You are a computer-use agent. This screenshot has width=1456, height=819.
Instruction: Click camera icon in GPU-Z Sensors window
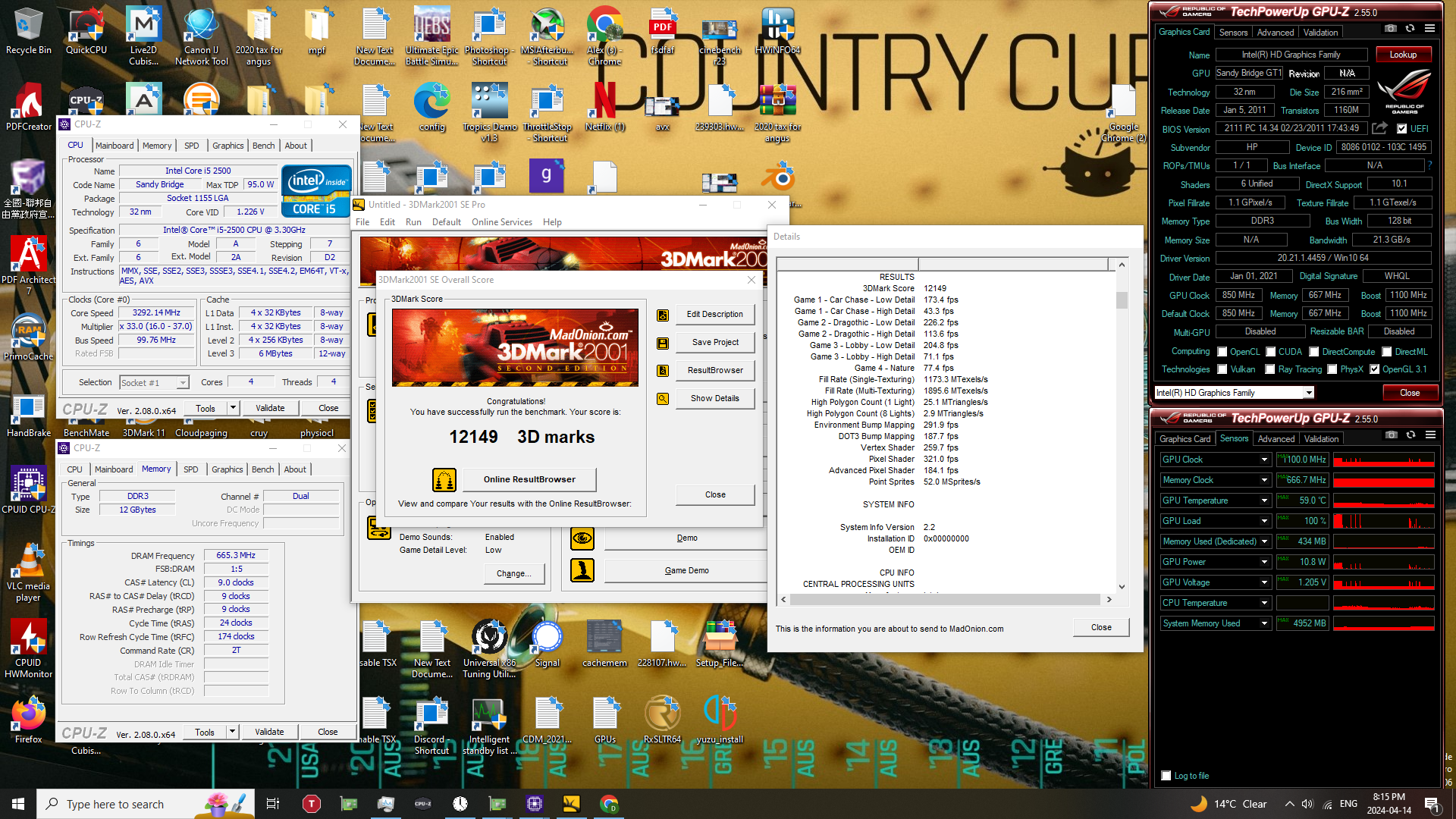click(1391, 435)
